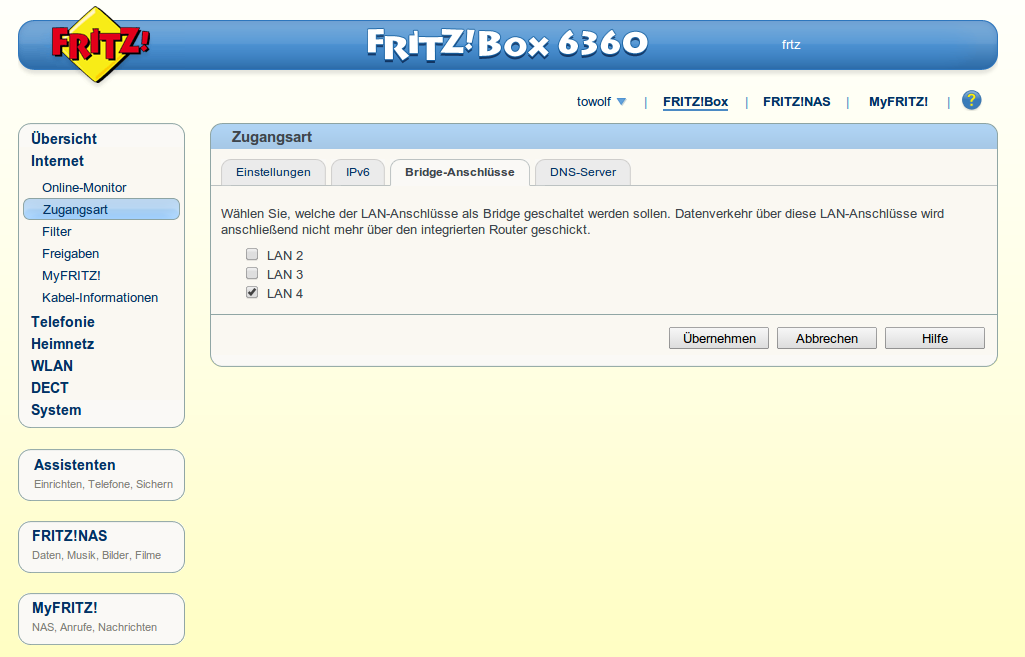Switch to the Einstellungen tab
1025x657 pixels.
(x=273, y=172)
